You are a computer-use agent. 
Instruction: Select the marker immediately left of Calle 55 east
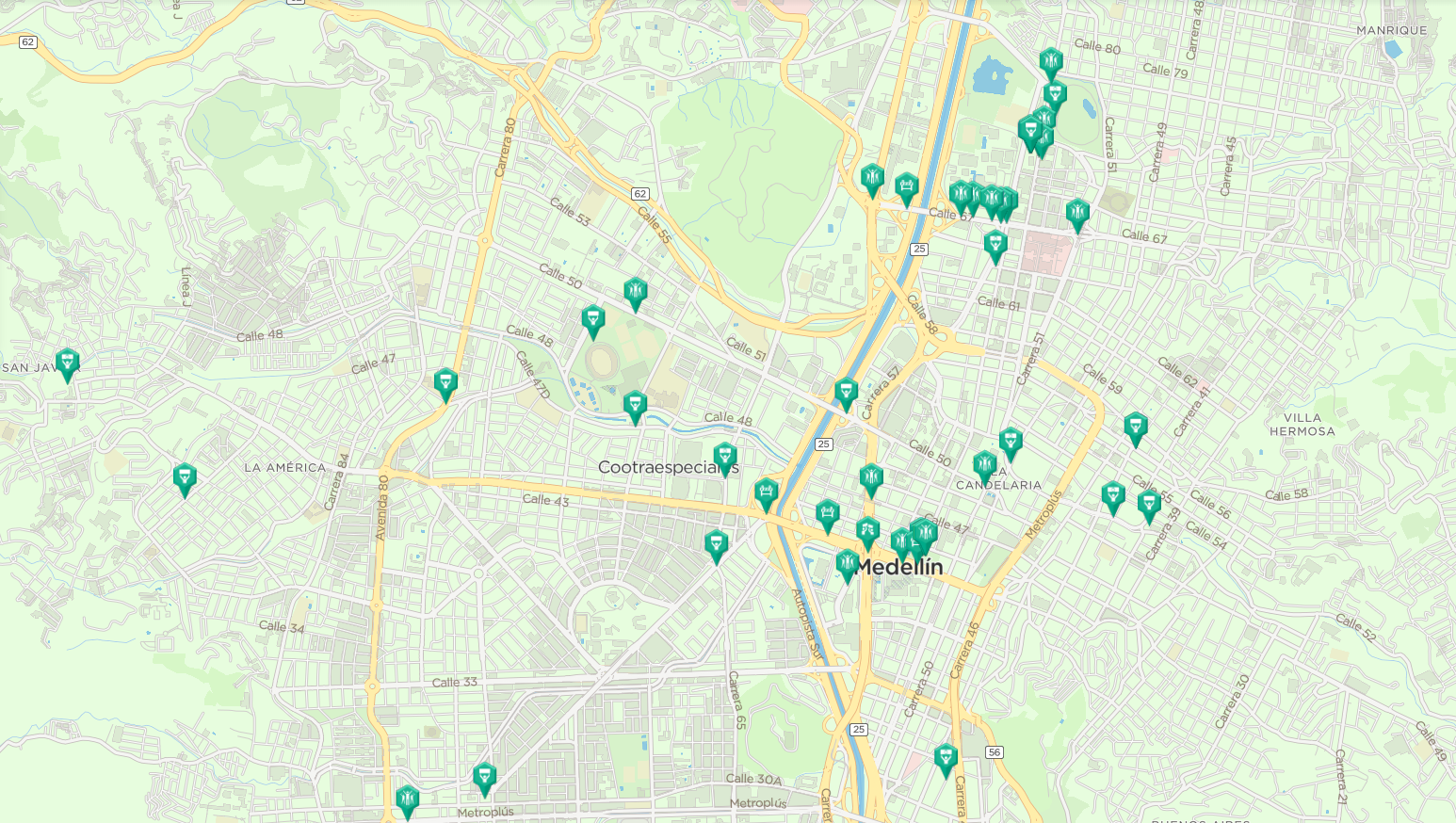[x=1113, y=497]
